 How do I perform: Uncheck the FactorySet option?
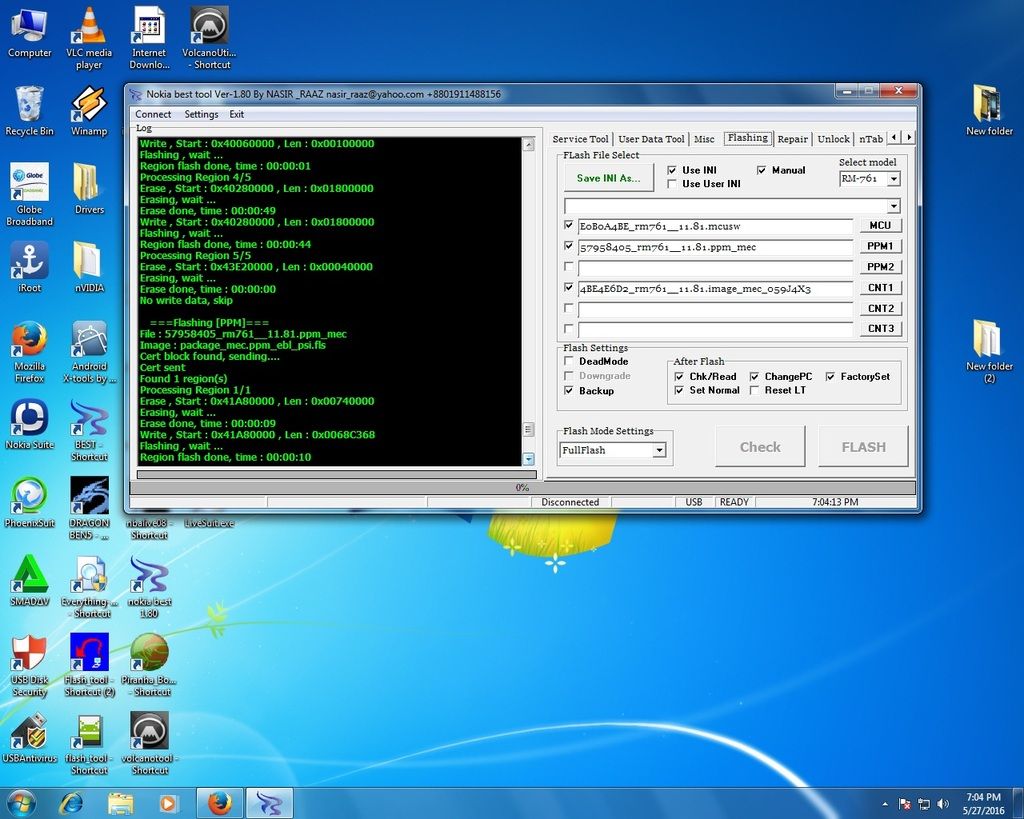[x=831, y=377]
